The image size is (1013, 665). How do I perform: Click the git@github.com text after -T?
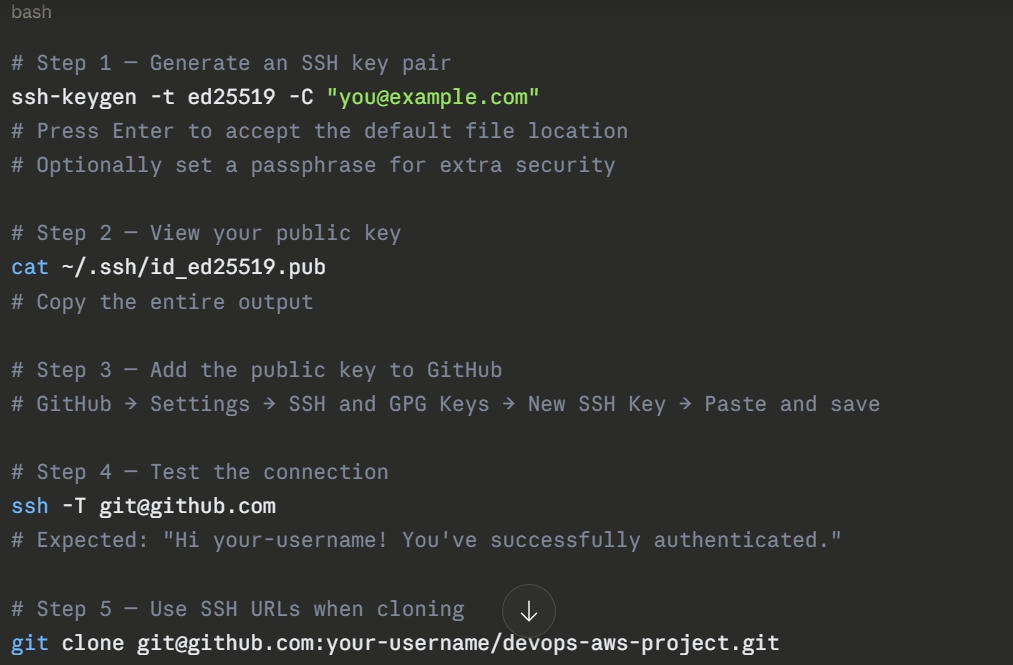[187, 506]
